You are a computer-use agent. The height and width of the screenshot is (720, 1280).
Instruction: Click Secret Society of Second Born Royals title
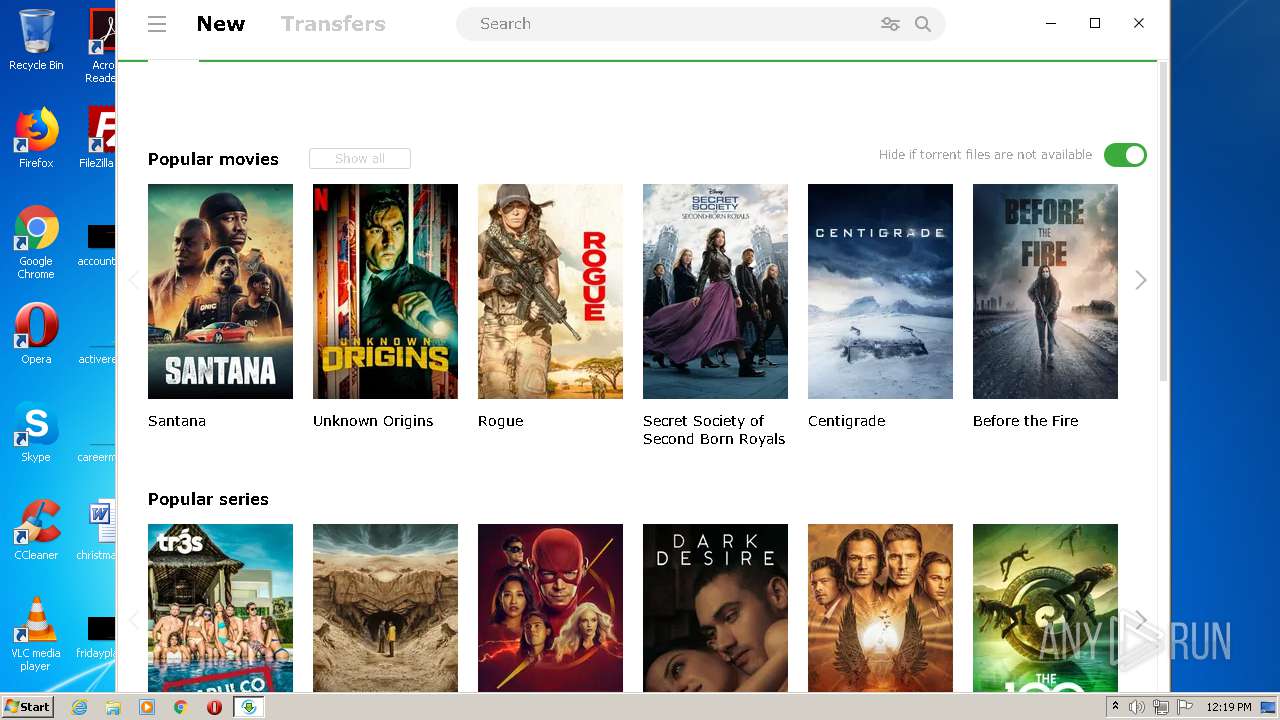coord(714,430)
